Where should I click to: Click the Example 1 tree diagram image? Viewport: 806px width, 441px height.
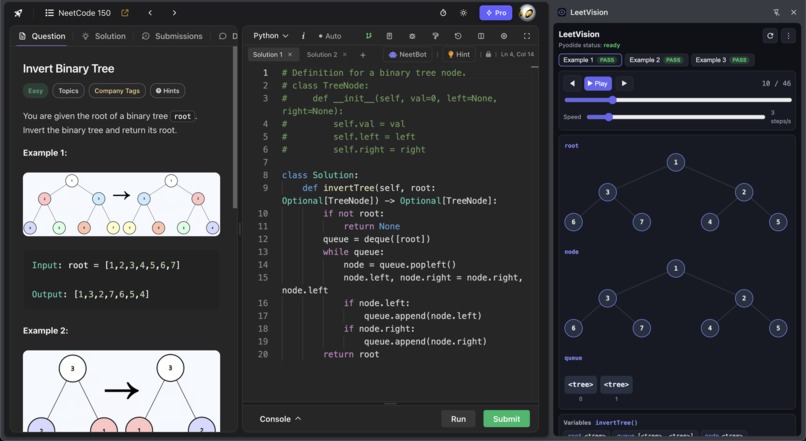pyautogui.click(x=121, y=204)
